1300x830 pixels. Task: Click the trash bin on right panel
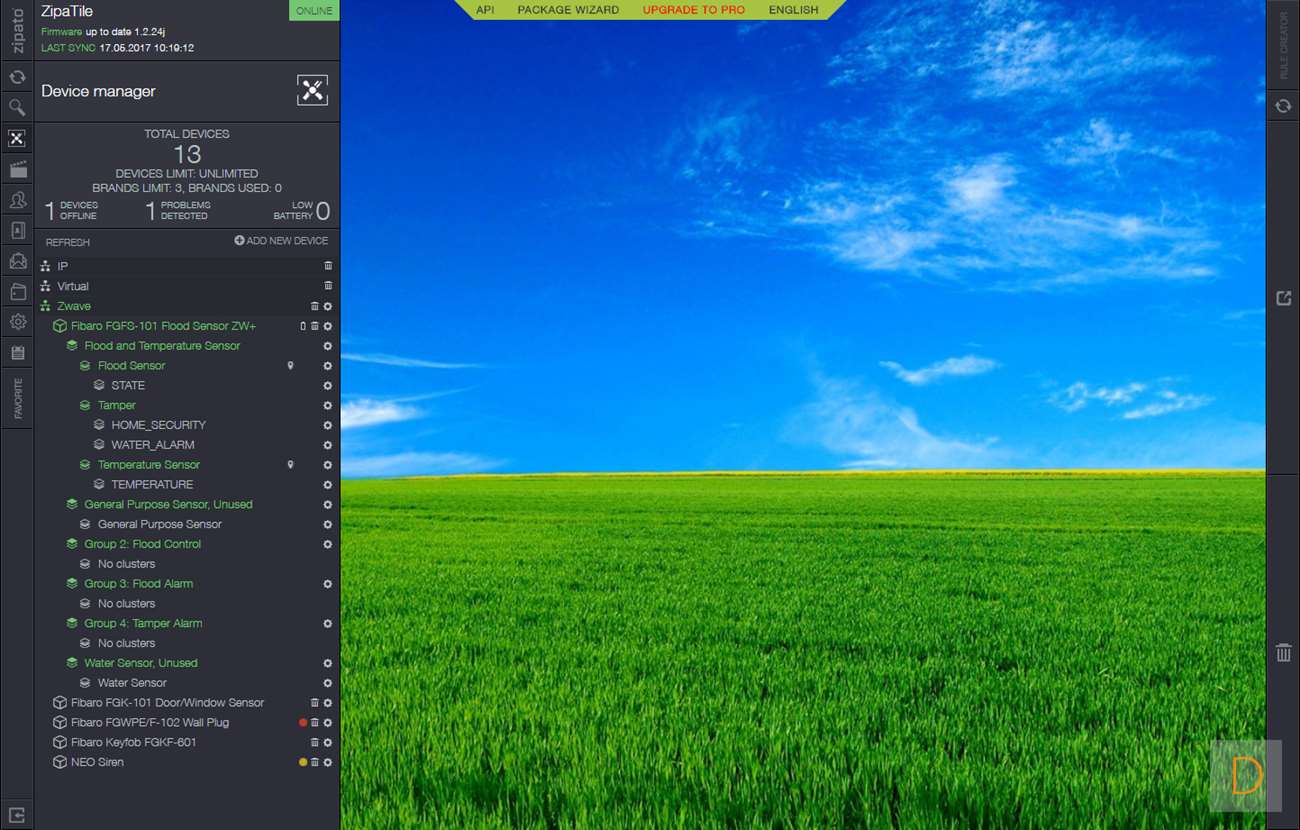tap(1283, 653)
